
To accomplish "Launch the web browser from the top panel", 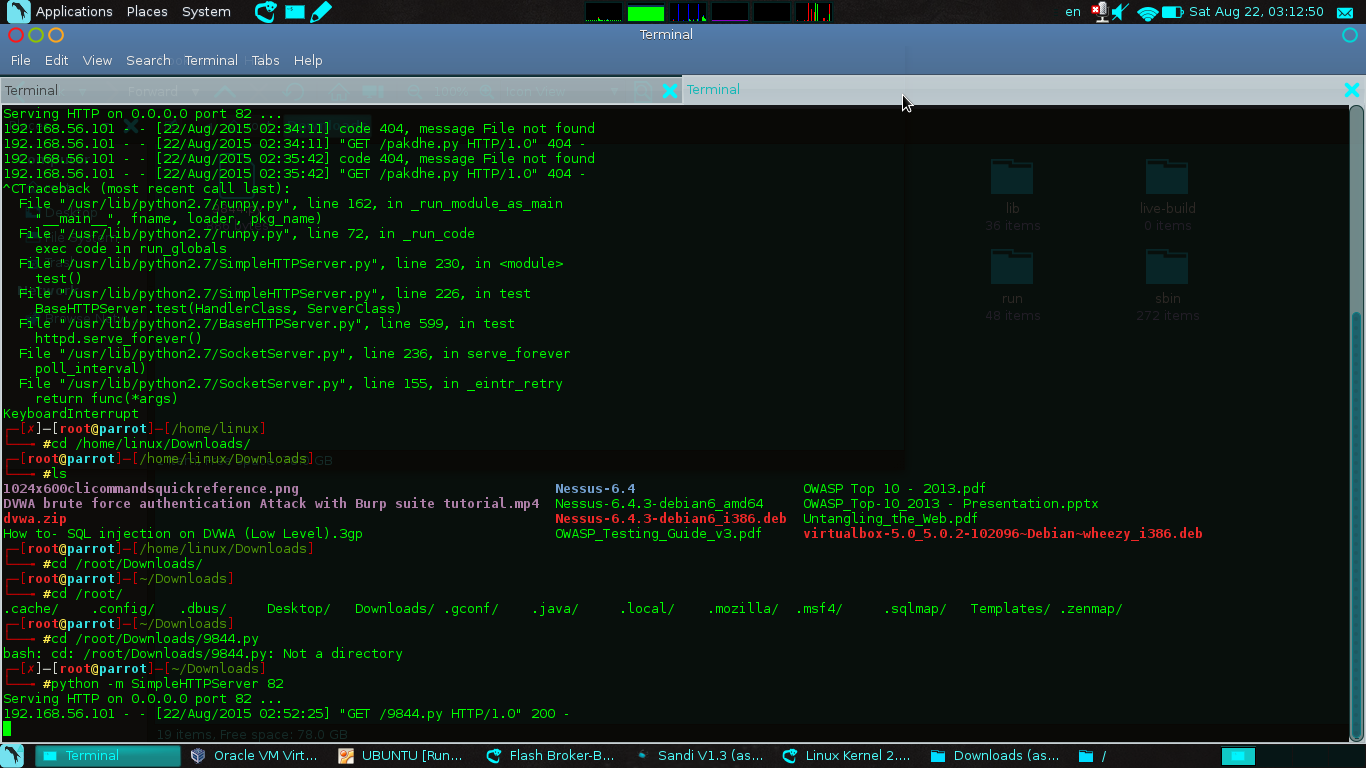I will [264, 12].
